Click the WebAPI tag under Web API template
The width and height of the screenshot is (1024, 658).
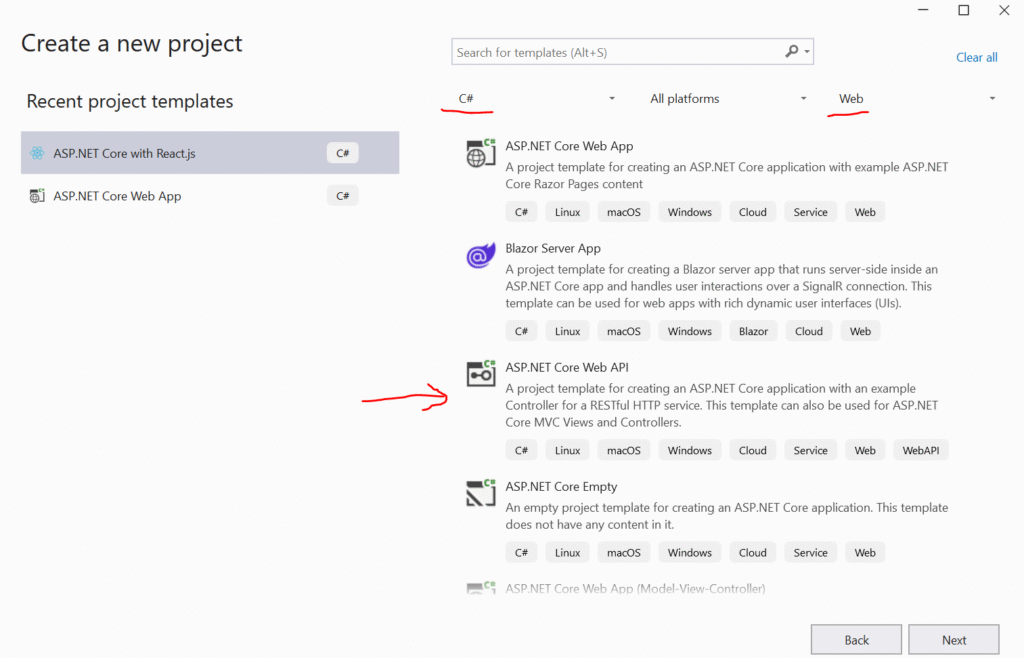(920, 450)
